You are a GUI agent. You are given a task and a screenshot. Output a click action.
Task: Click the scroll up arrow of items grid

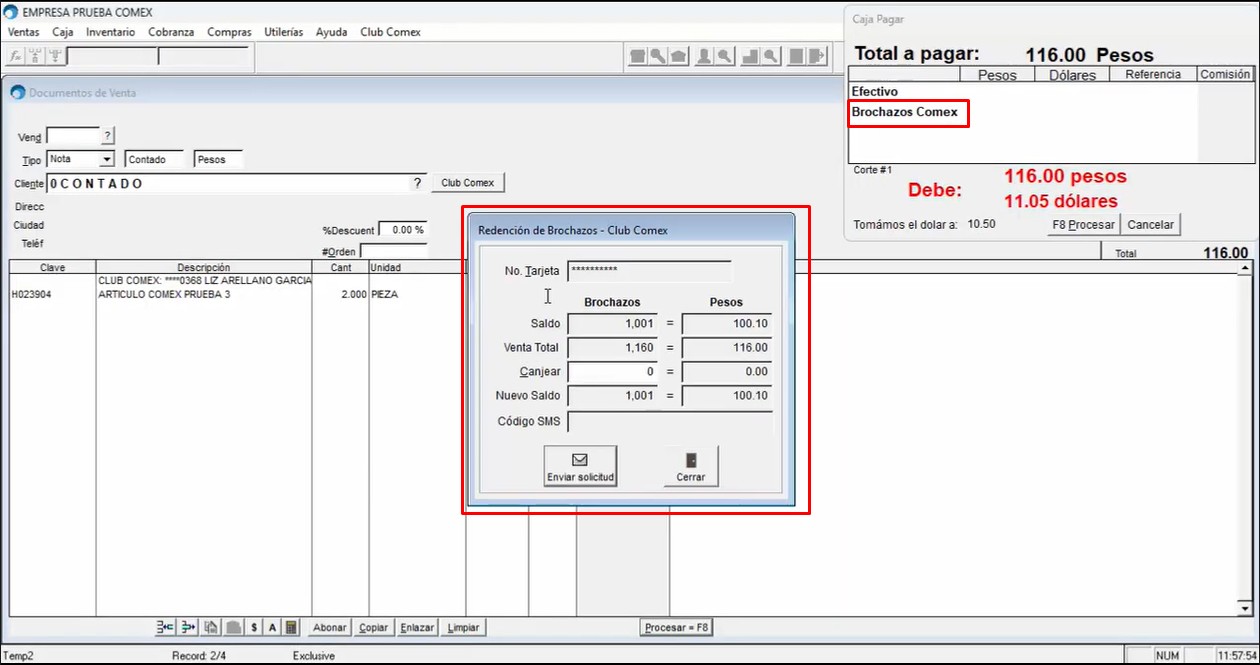coord(1245,269)
